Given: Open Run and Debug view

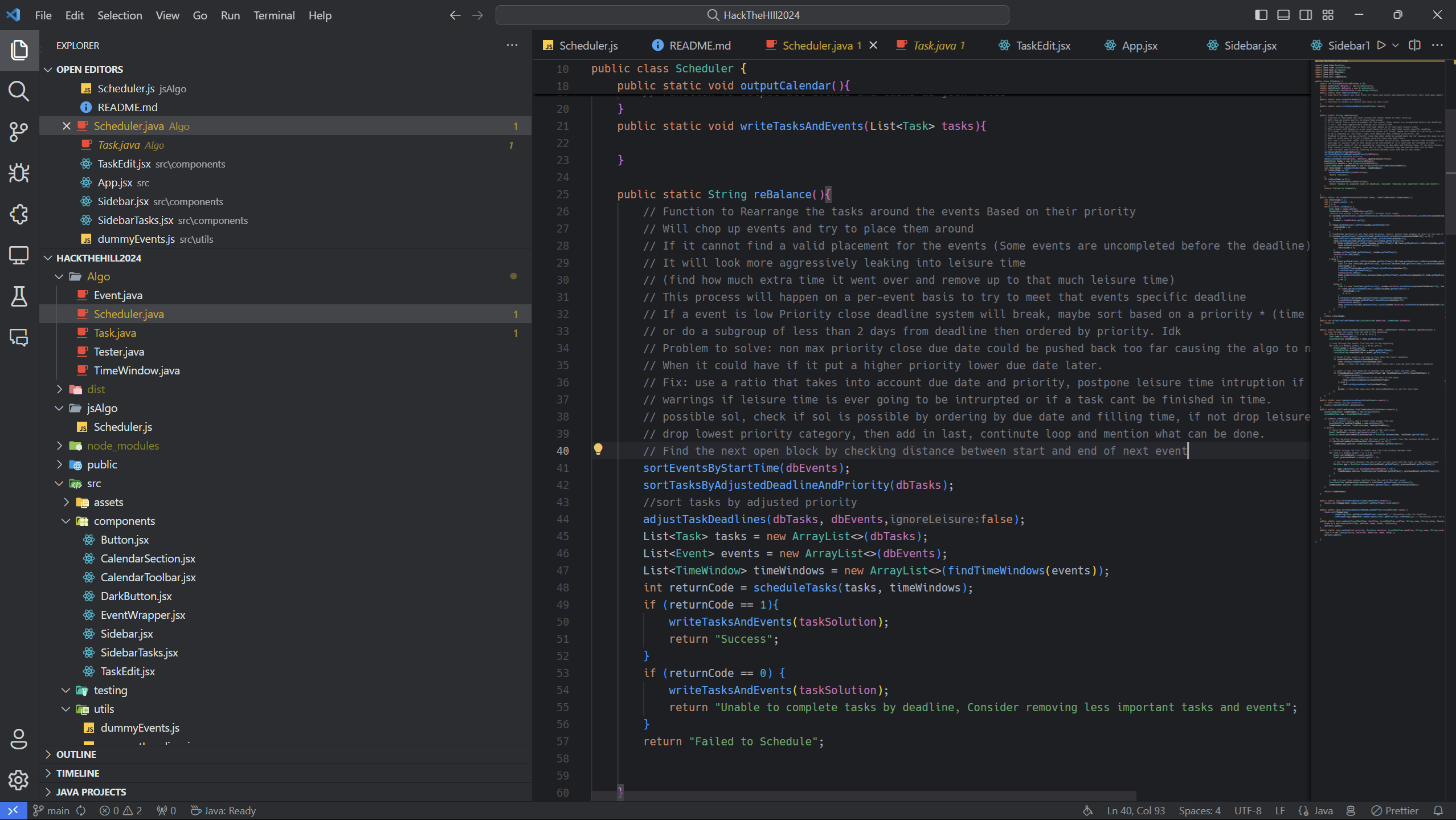Looking at the screenshot, I should tap(19, 173).
